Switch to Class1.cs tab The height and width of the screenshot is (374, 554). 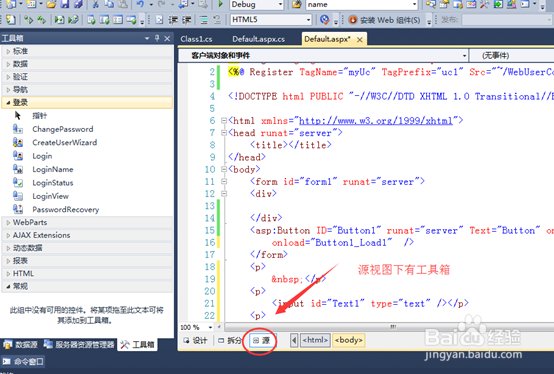pyautogui.click(x=196, y=39)
